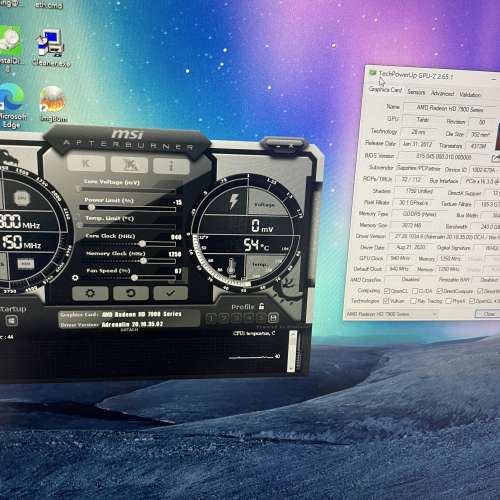
Task: Click the Power Limit slider handle
Action: [91, 208]
